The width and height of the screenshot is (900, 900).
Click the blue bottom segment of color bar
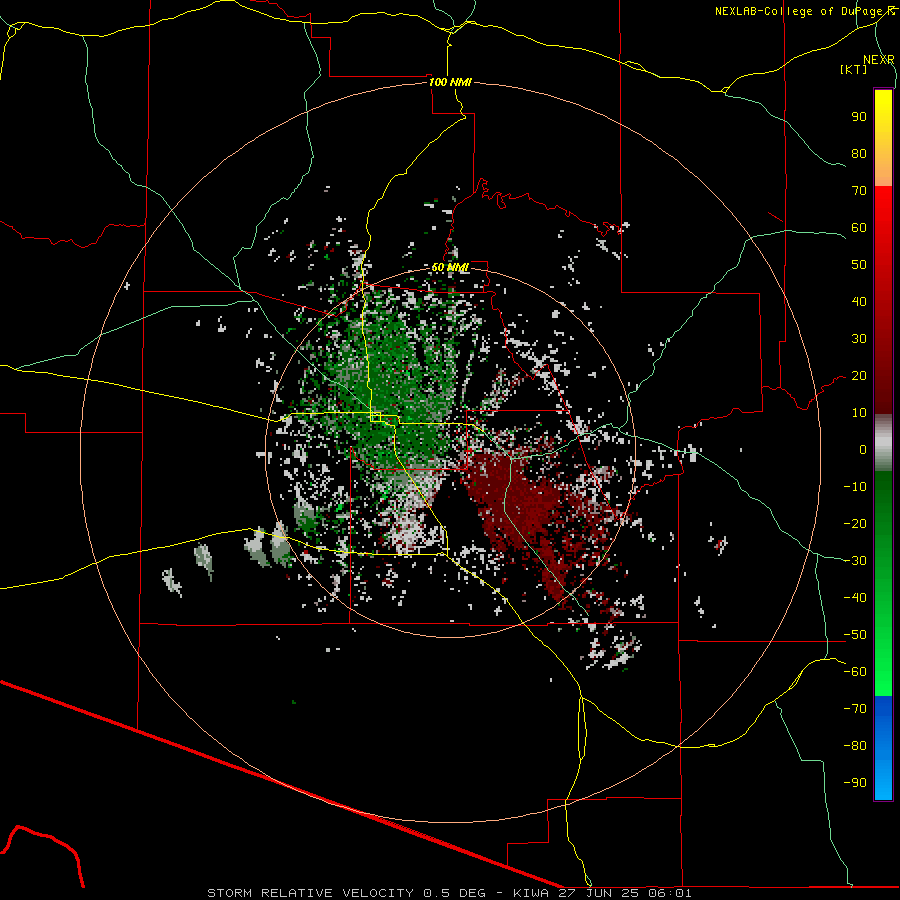[x=883, y=748]
